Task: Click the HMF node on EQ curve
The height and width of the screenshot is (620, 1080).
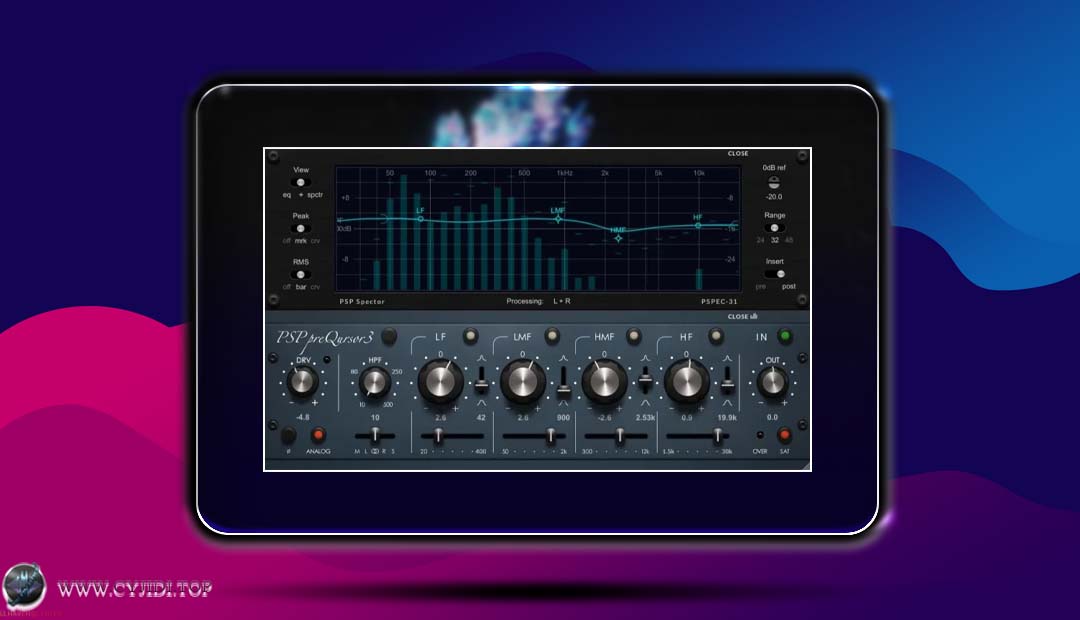Action: [x=618, y=238]
